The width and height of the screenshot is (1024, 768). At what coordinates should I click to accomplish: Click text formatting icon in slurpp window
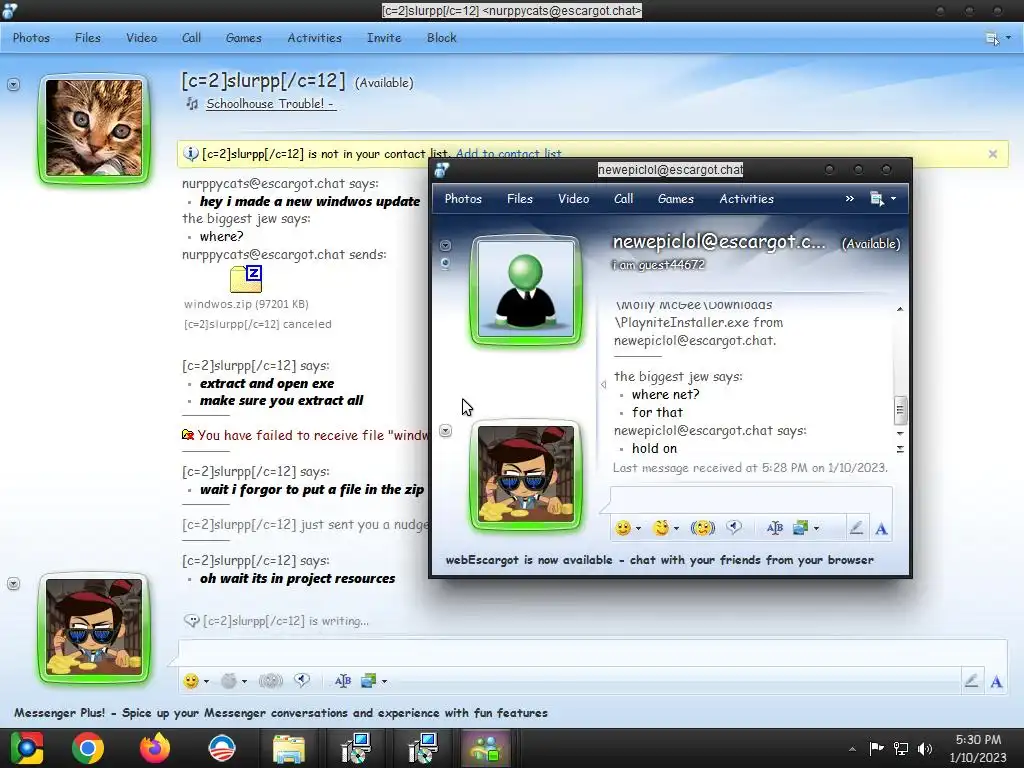coord(343,681)
